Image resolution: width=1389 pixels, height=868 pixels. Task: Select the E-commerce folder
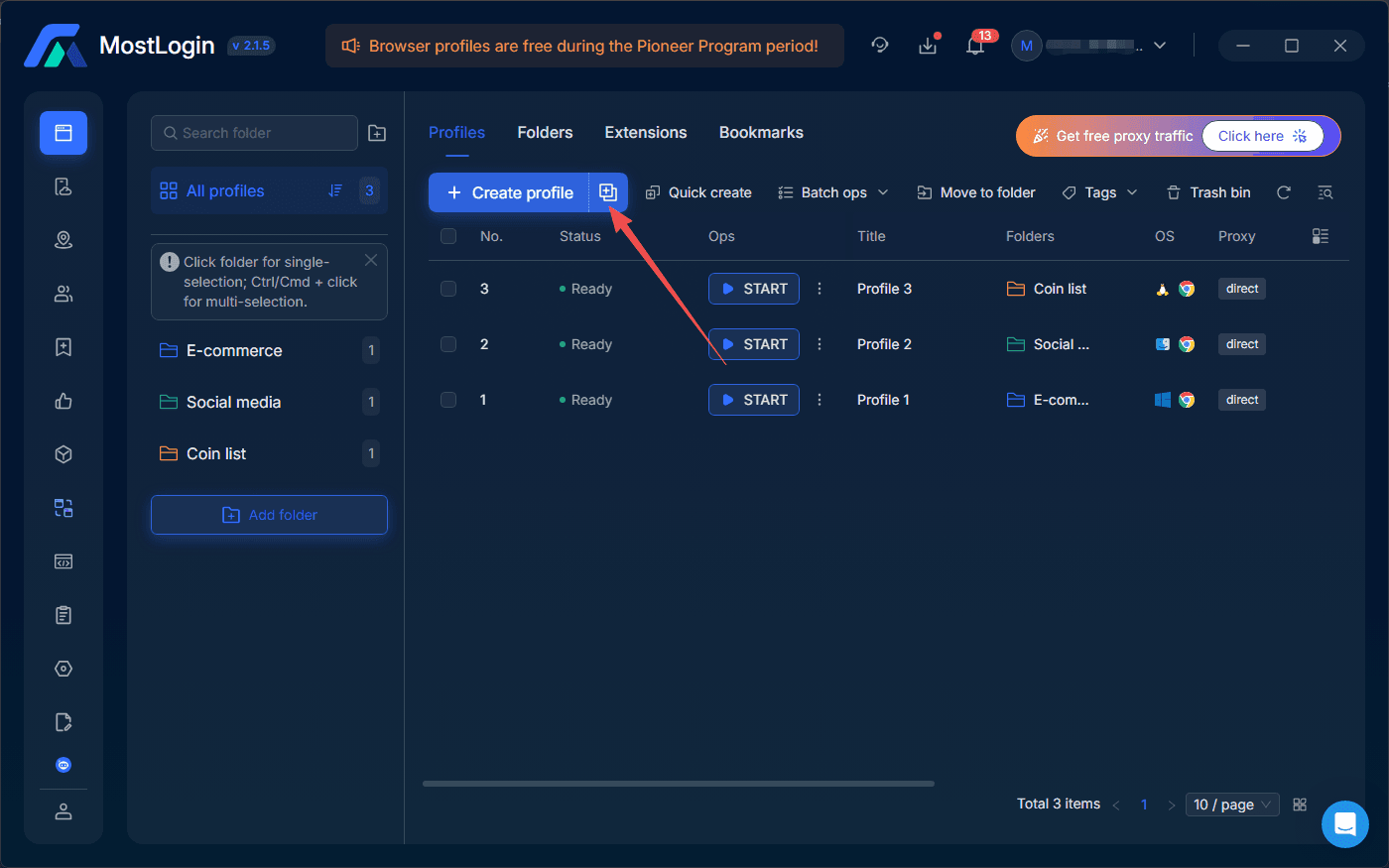coord(269,350)
